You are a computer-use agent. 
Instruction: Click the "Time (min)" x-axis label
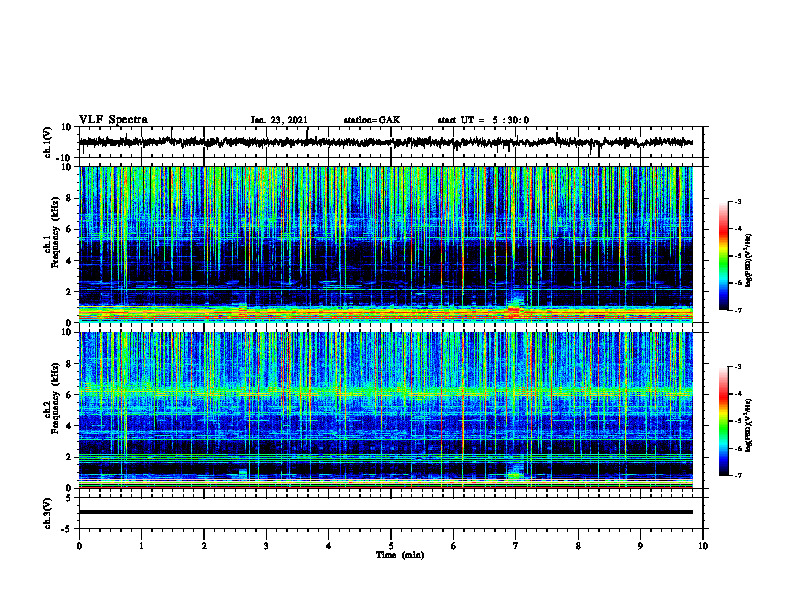400,555
